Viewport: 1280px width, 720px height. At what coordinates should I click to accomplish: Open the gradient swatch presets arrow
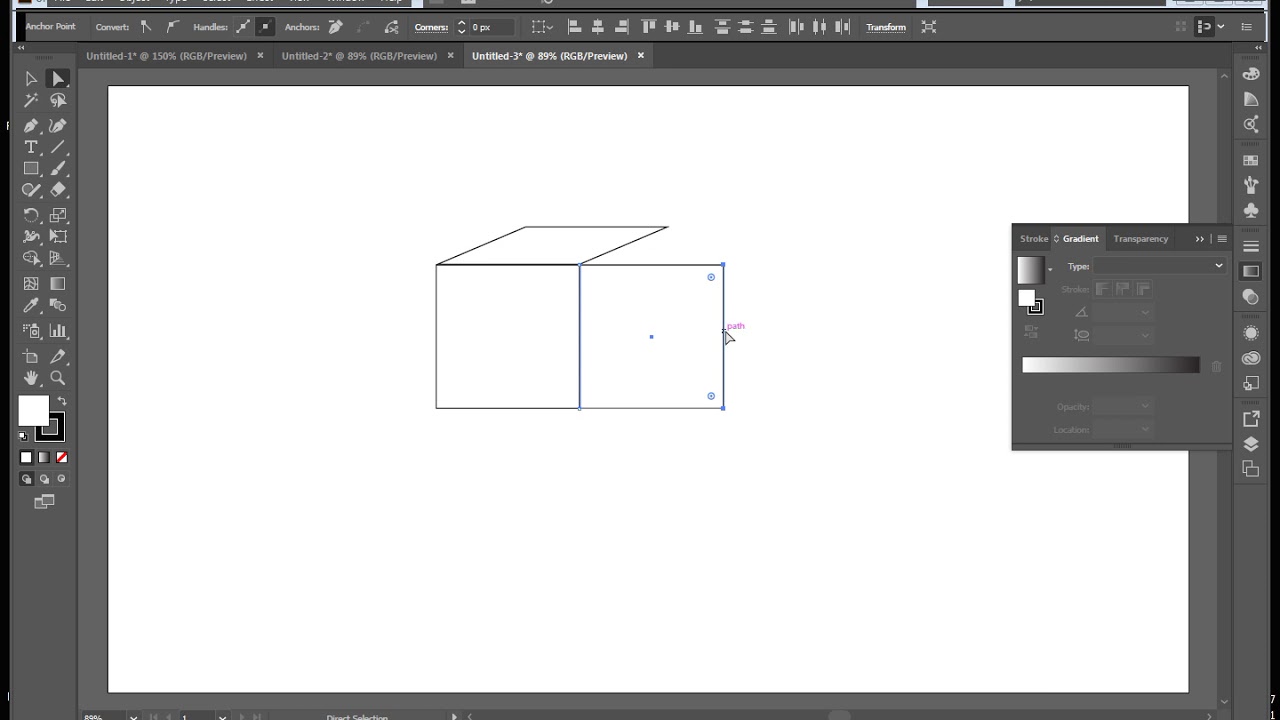[1049, 270]
